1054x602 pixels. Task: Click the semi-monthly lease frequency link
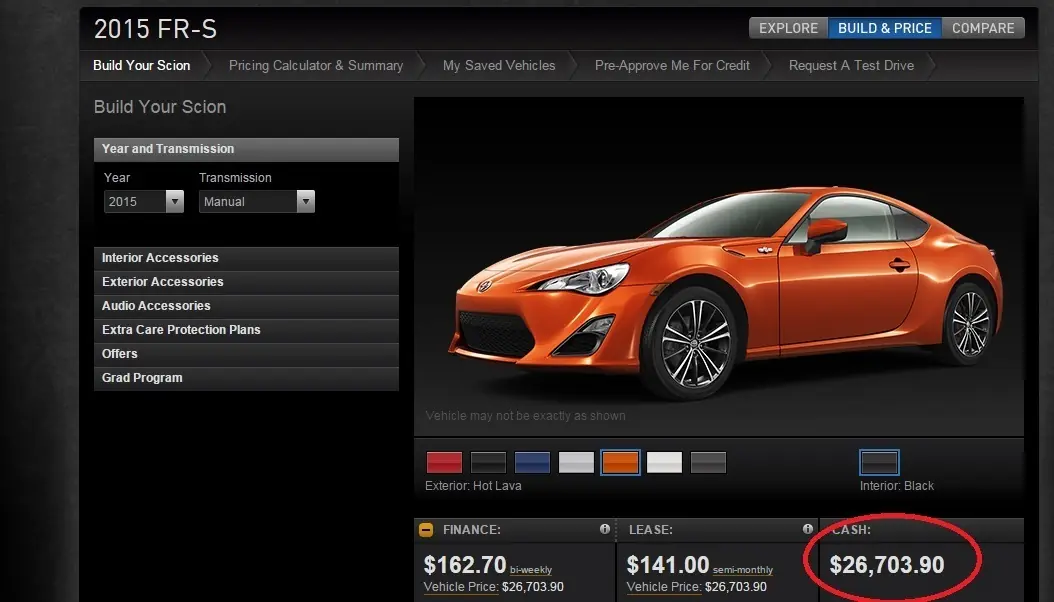[743, 570]
